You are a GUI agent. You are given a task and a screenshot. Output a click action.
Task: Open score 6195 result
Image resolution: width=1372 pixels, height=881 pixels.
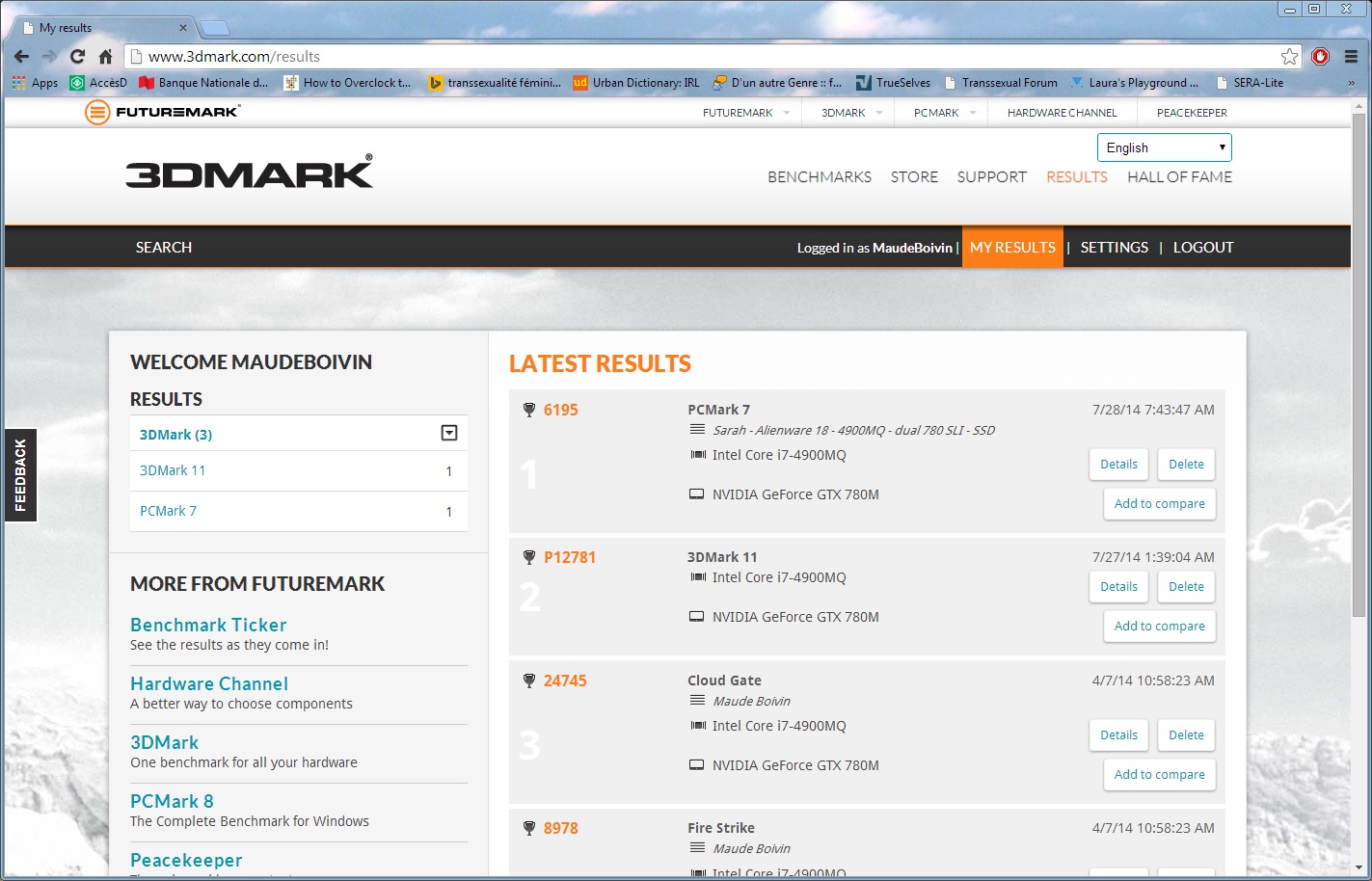(x=560, y=410)
